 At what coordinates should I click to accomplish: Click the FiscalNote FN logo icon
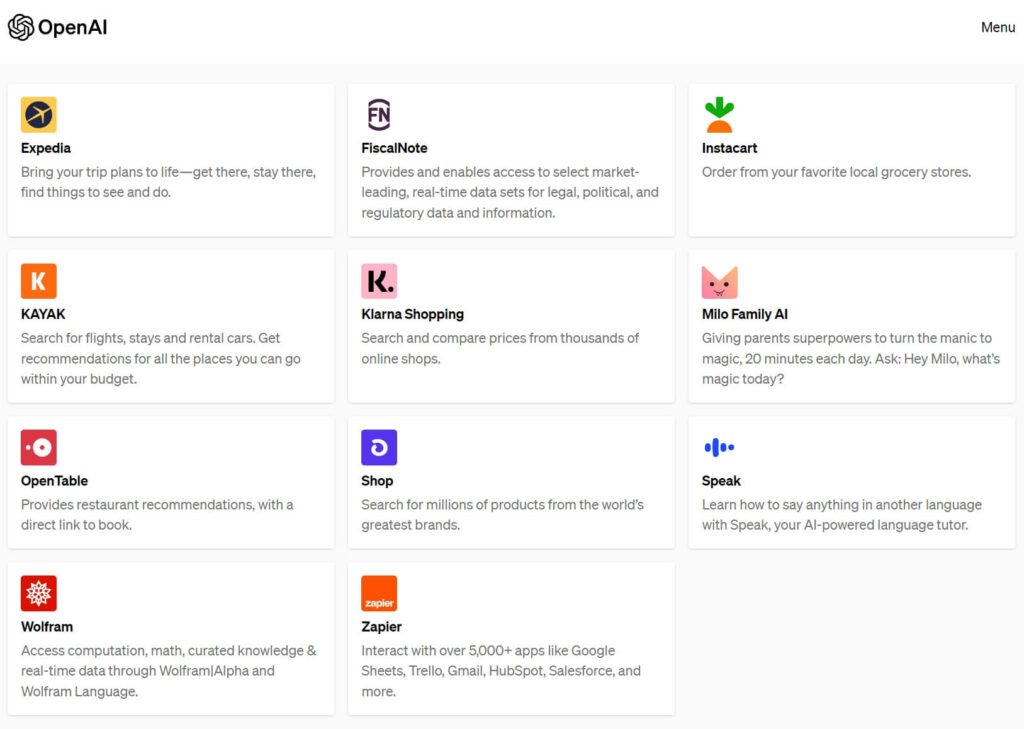pos(379,115)
